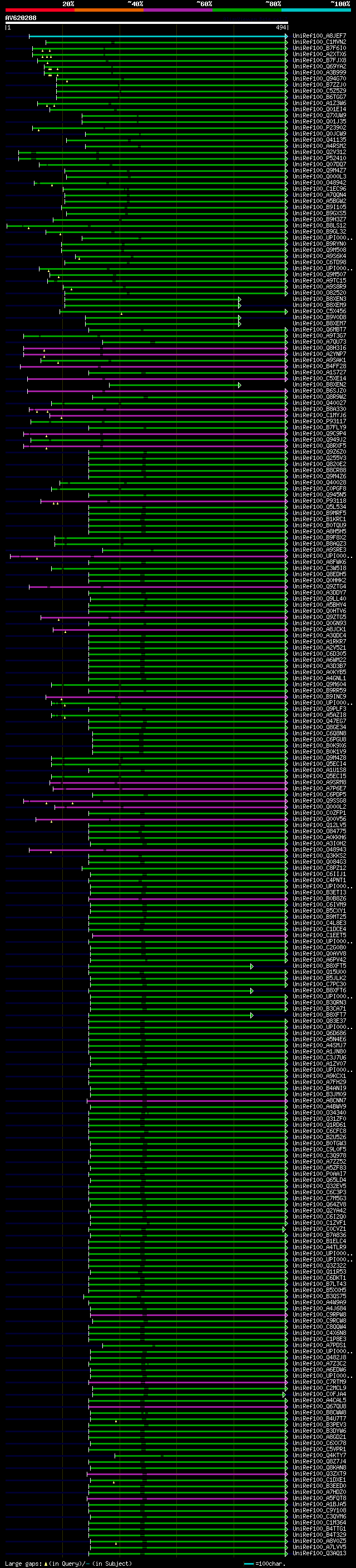Click the cyan ~100% identity legend segment

[x=317, y=11]
